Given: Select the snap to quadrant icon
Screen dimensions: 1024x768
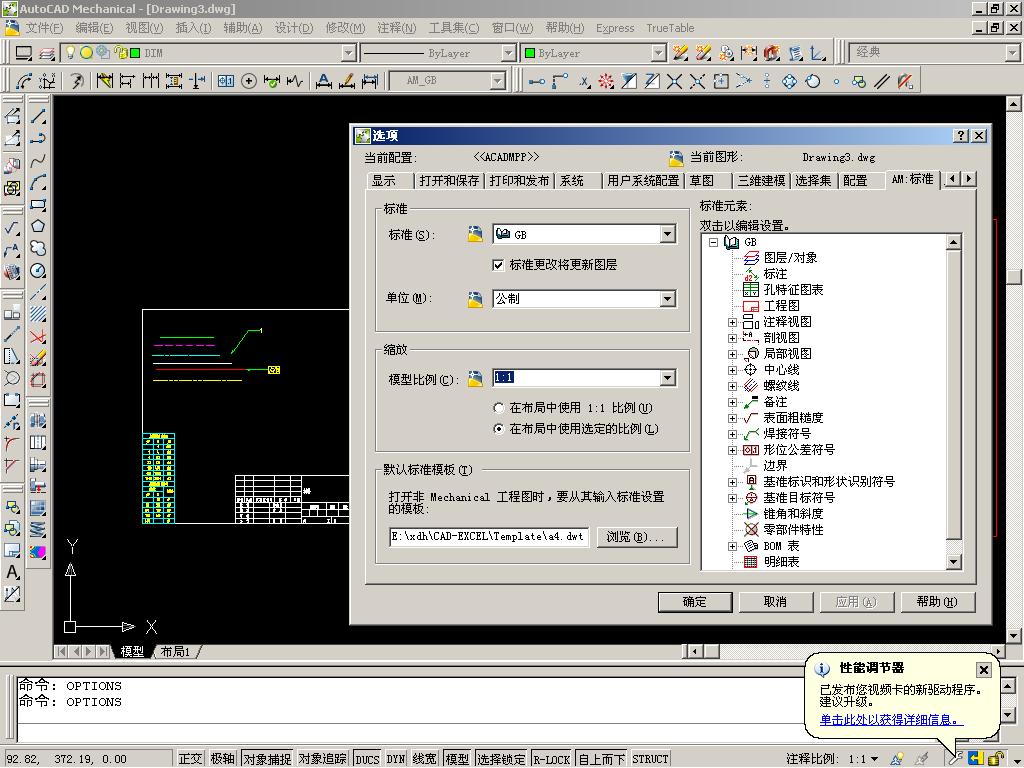Looking at the screenshot, I should click(x=790, y=81).
